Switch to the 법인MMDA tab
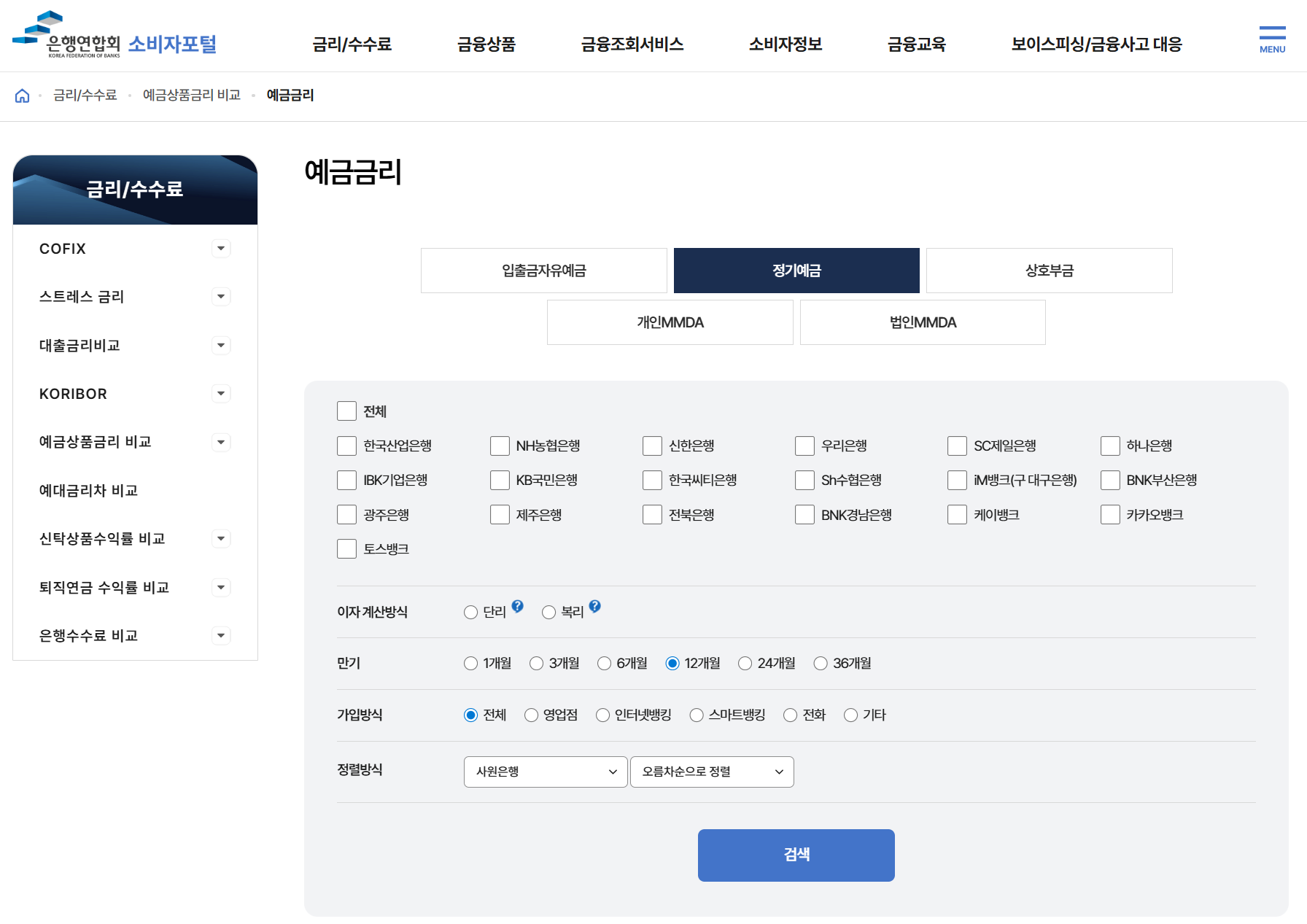 (x=923, y=322)
